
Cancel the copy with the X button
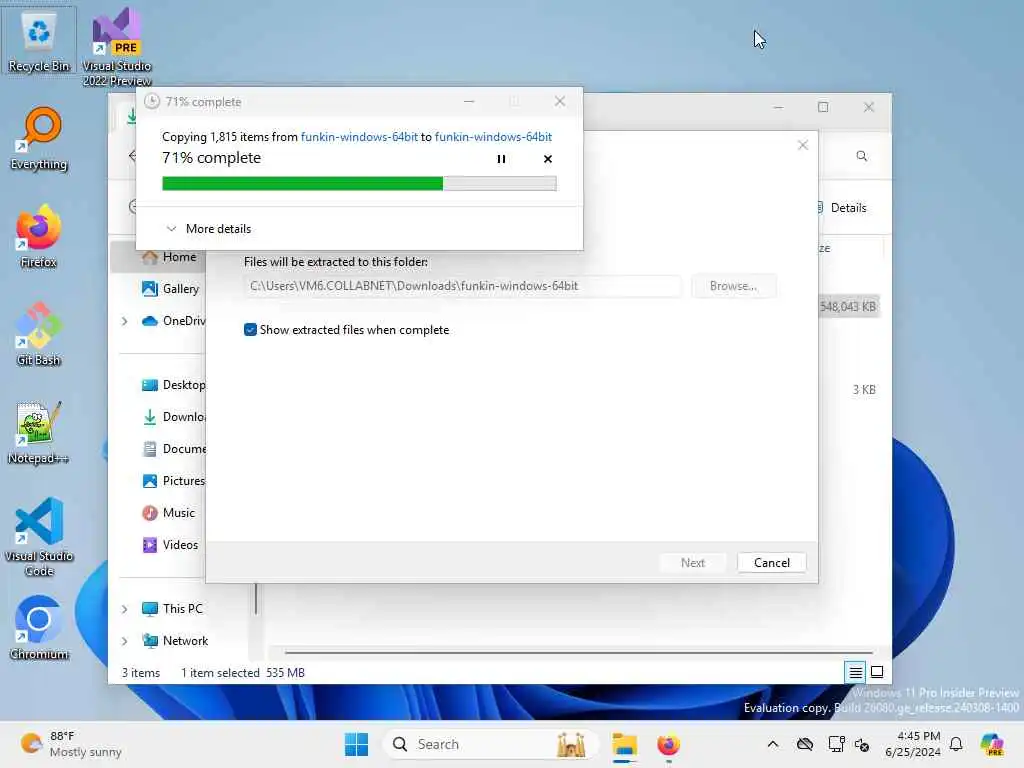tap(547, 159)
